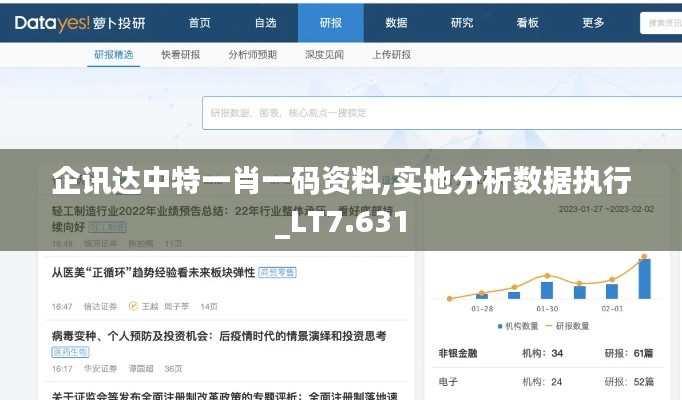The height and width of the screenshot is (400, 682).
Task: Select the 分析师预期 sub-tab
Action: pyautogui.click(x=252, y=55)
